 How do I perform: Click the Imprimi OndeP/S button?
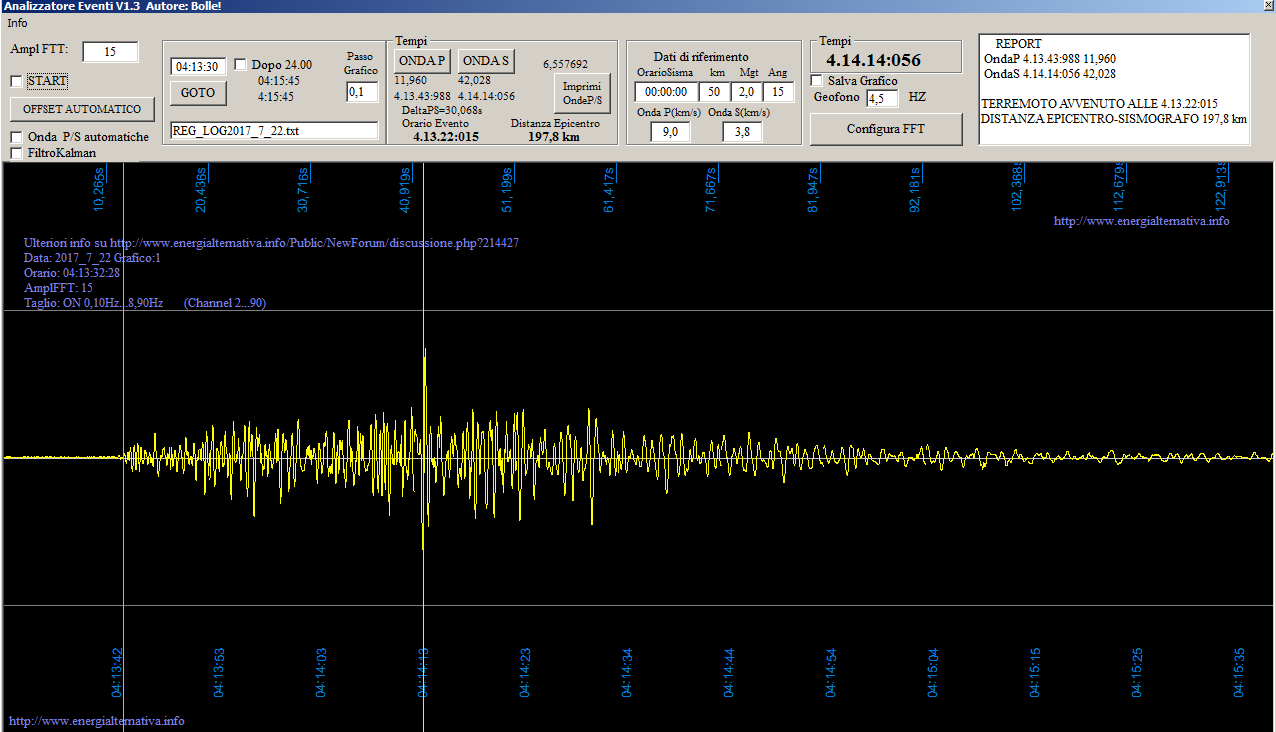[x=581, y=93]
